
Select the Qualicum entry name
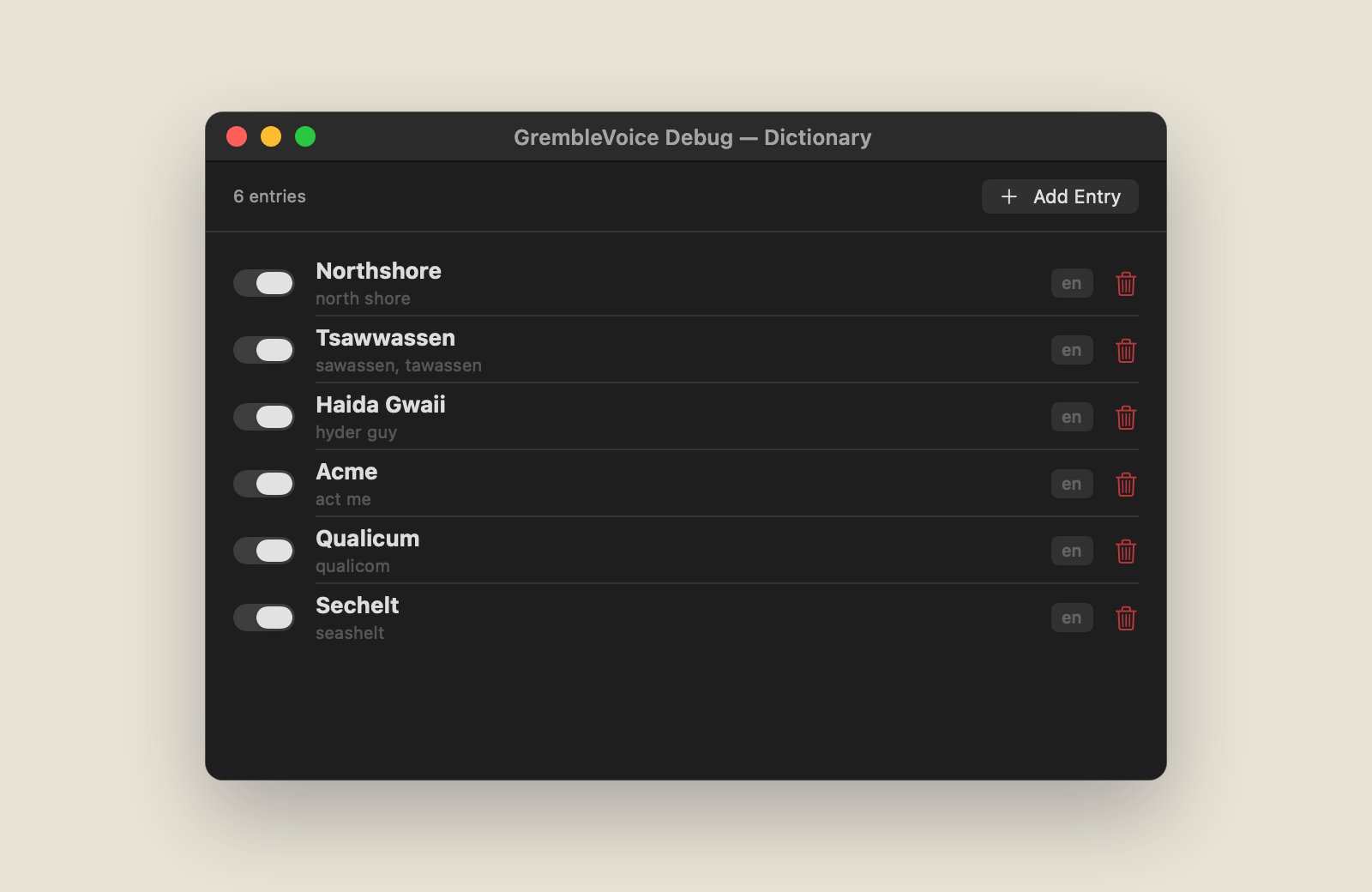[x=368, y=539]
